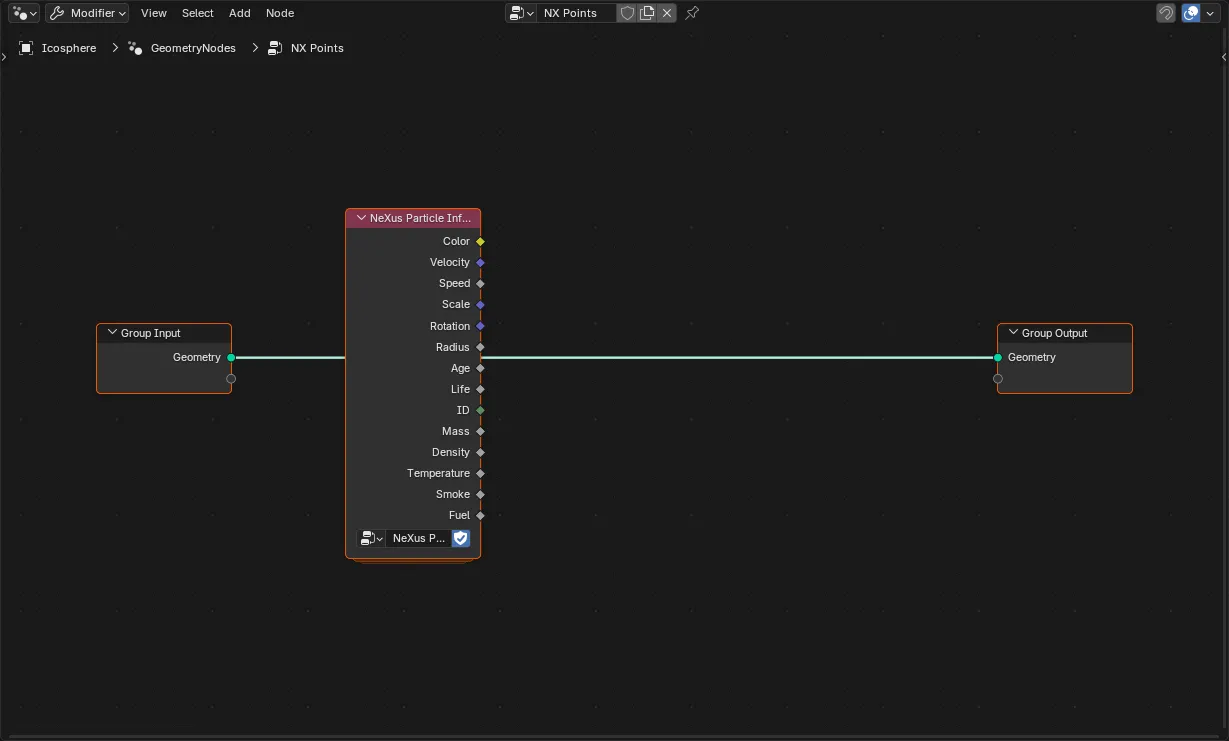Unlink the NX Points node group

point(667,13)
